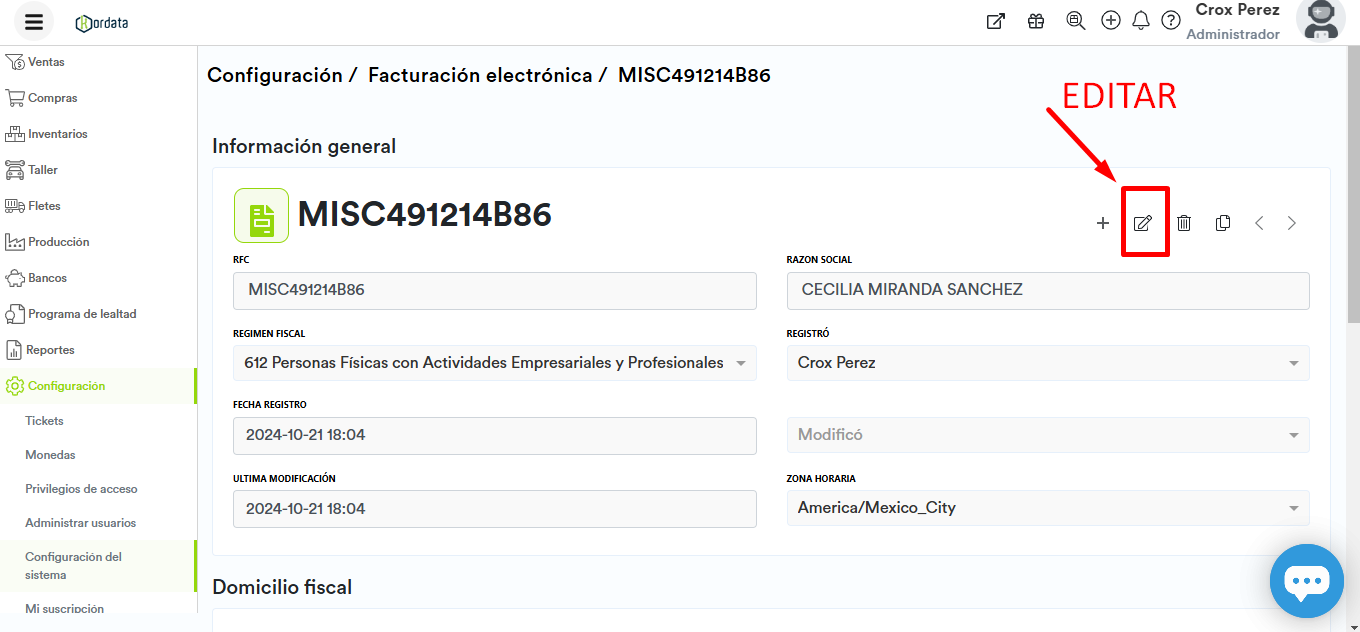The height and width of the screenshot is (632, 1360).
Task: Click the trash delete icon
Action: (x=1184, y=223)
